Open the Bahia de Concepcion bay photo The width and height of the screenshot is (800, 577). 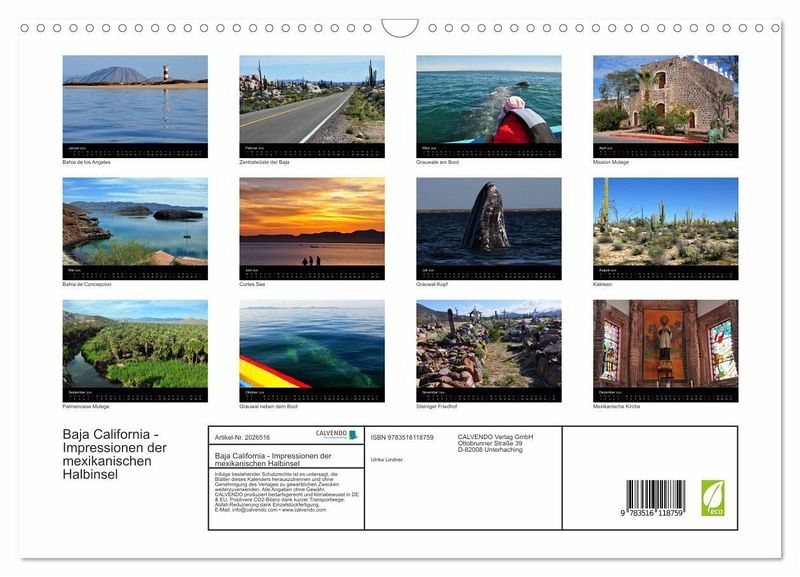(135, 221)
